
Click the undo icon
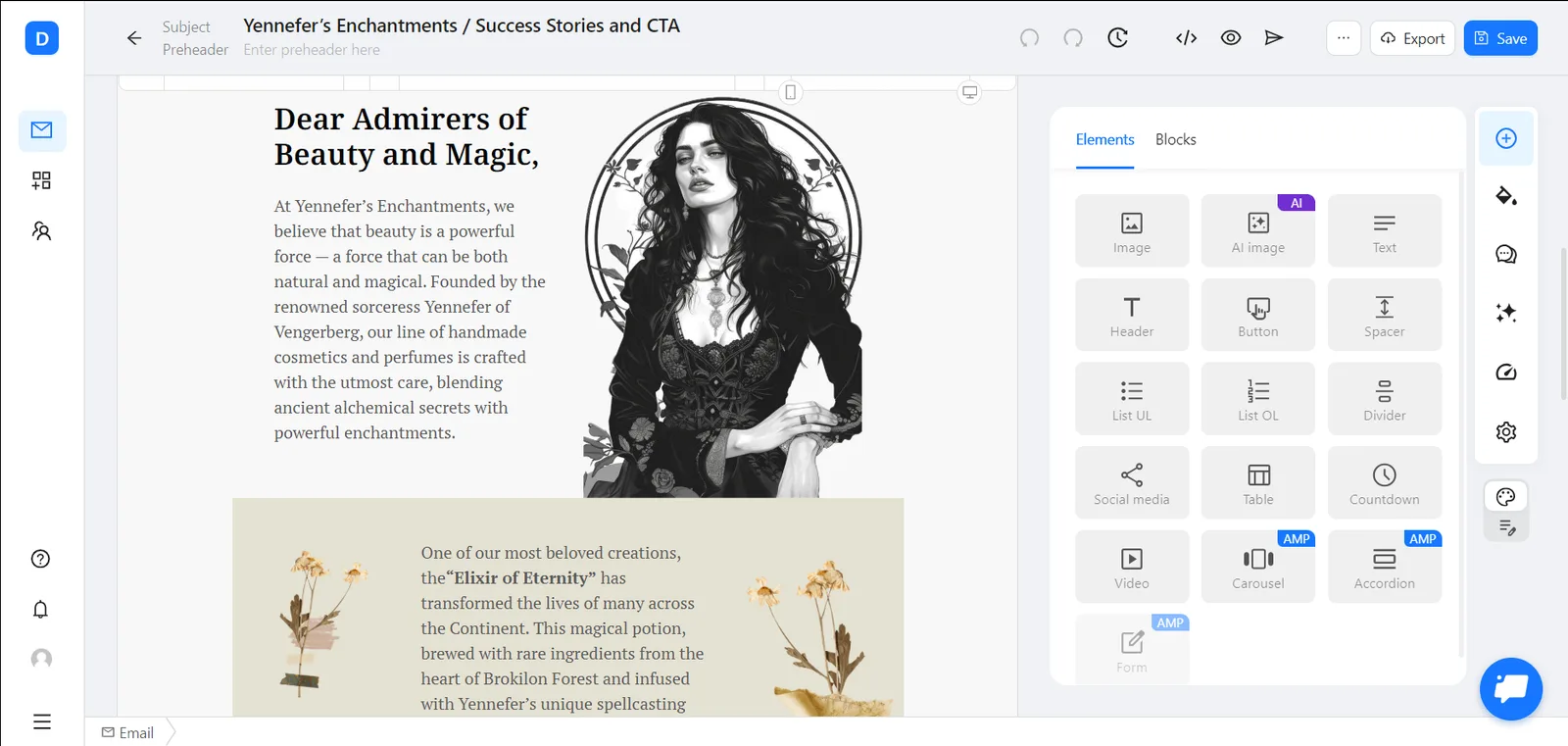click(1029, 38)
